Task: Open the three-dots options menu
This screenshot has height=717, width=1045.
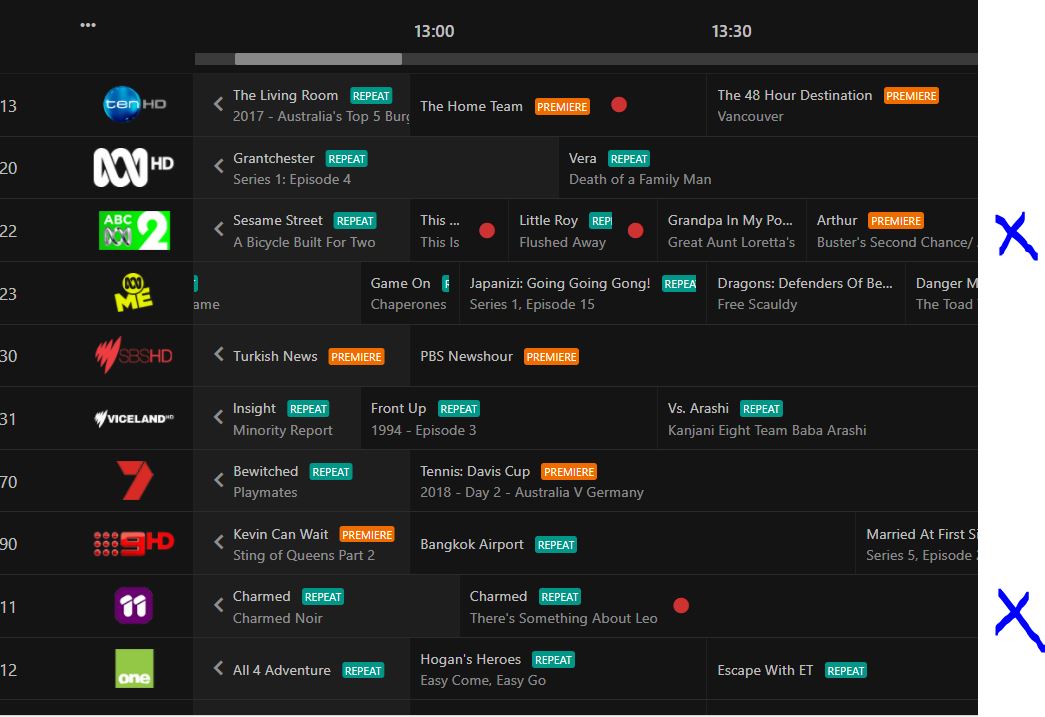Action: (x=88, y=25)
